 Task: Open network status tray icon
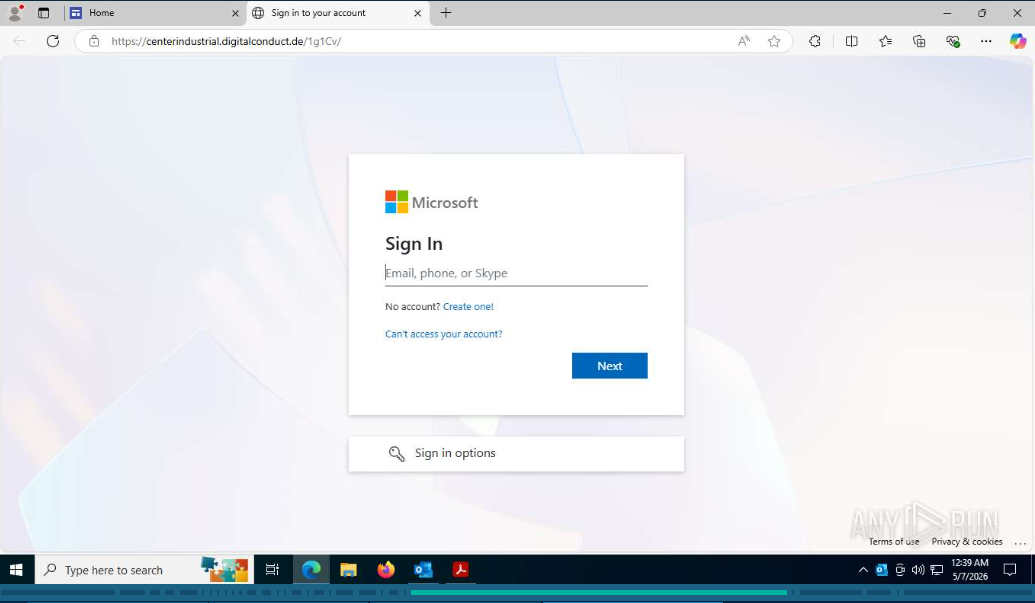click(937, 570)
